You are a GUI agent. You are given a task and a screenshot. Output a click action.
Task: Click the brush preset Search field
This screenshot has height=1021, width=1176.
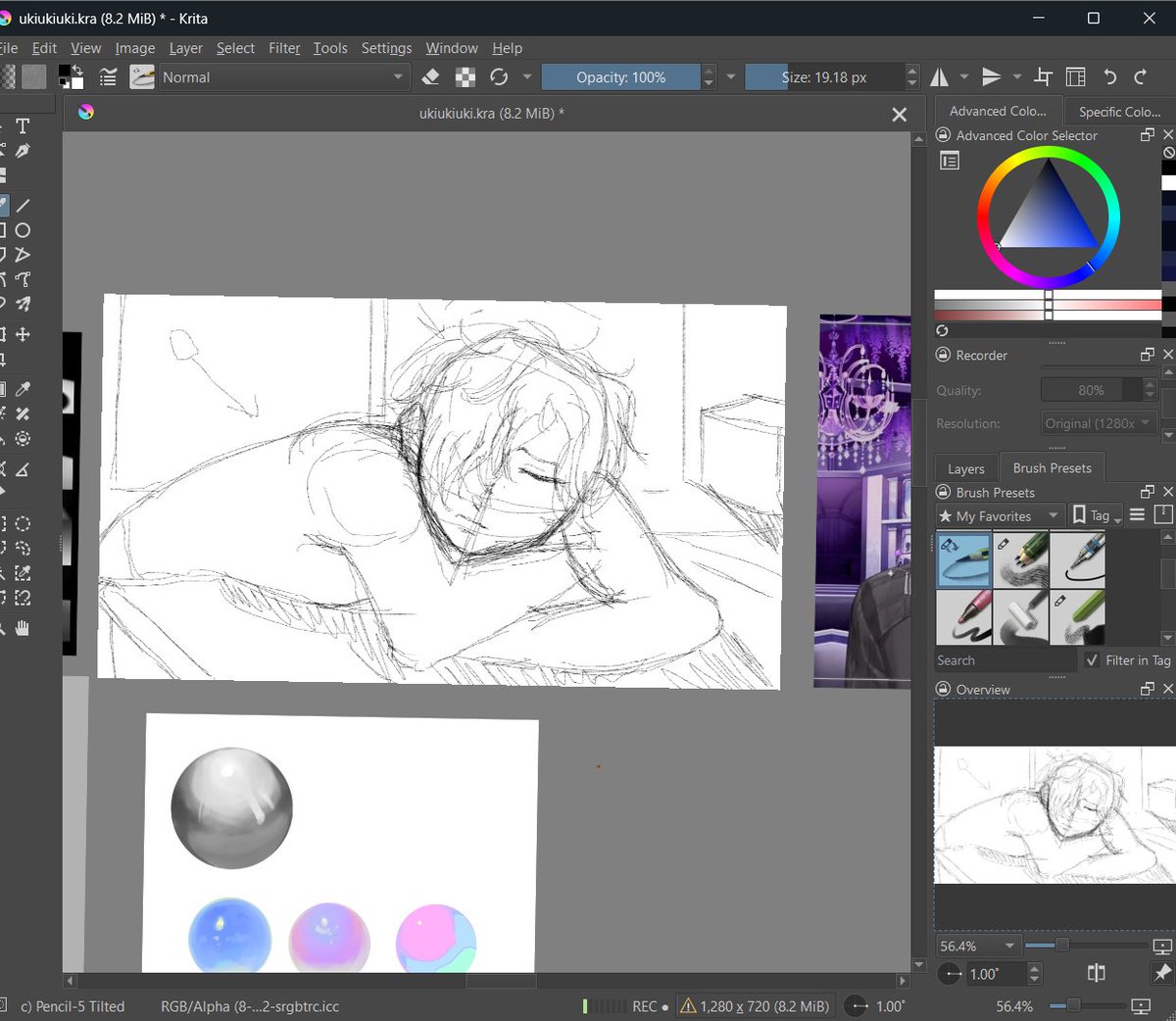1005,660
